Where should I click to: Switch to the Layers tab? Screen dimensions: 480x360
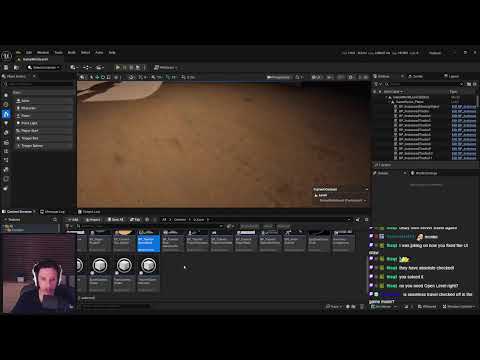click(x=451, y=76)
